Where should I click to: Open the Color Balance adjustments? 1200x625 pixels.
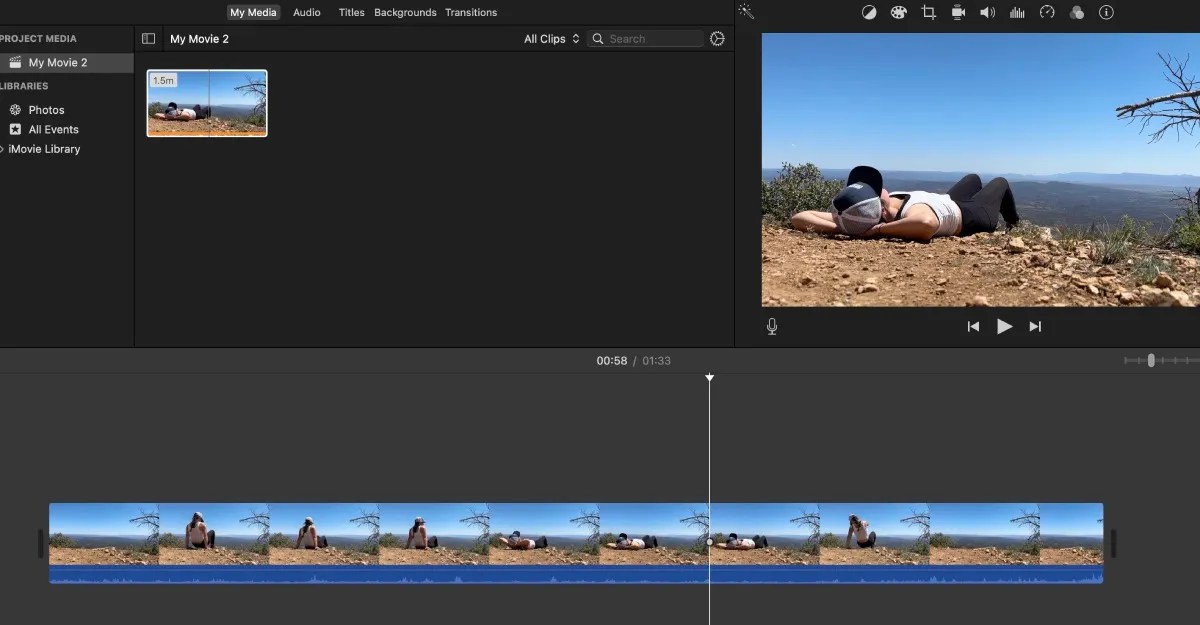(x=869, y=12)
